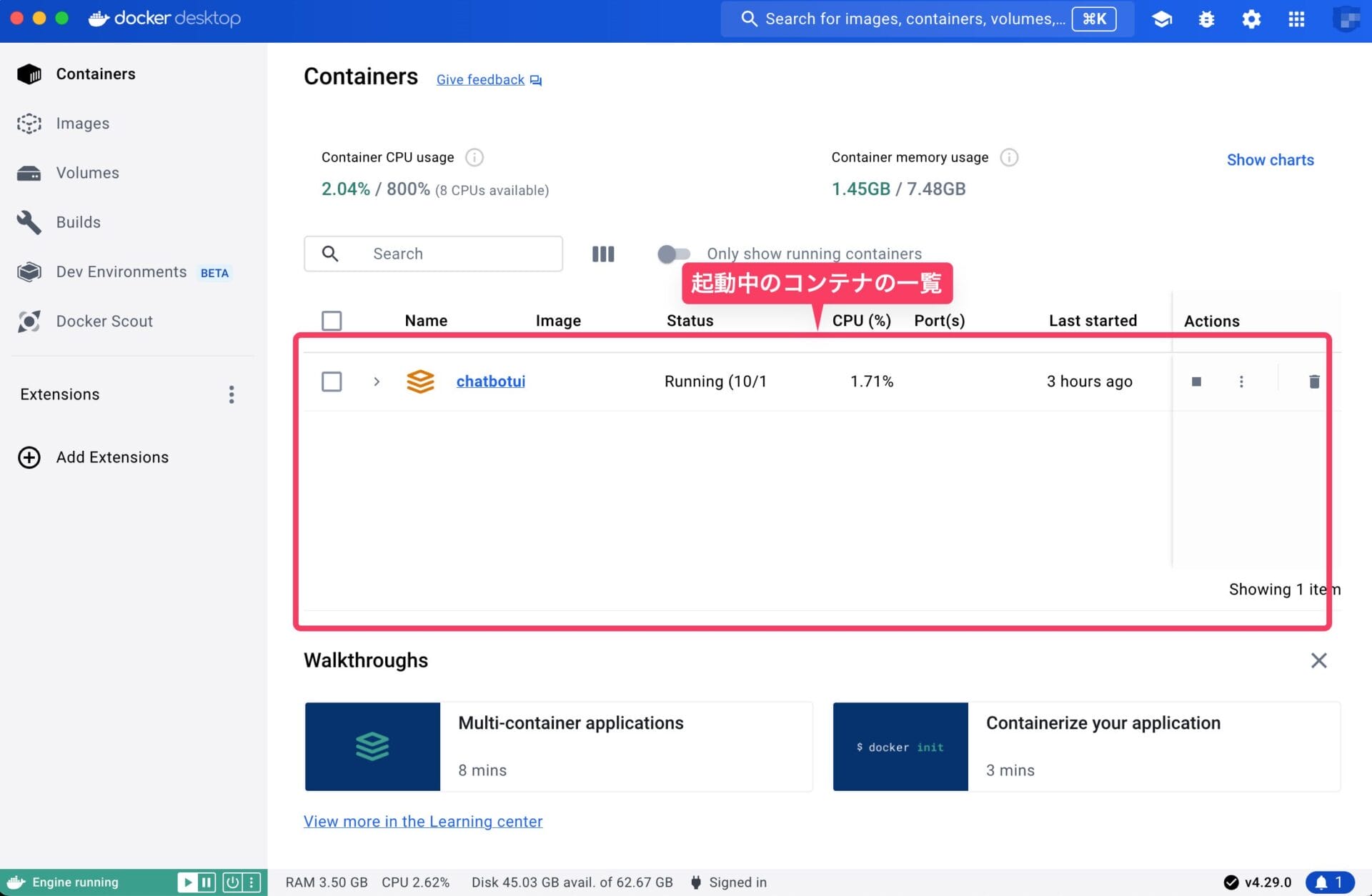The width and height of the screenshot is (1372, 896).
Task: Click the column selector icon
Action: pos(602,254)
